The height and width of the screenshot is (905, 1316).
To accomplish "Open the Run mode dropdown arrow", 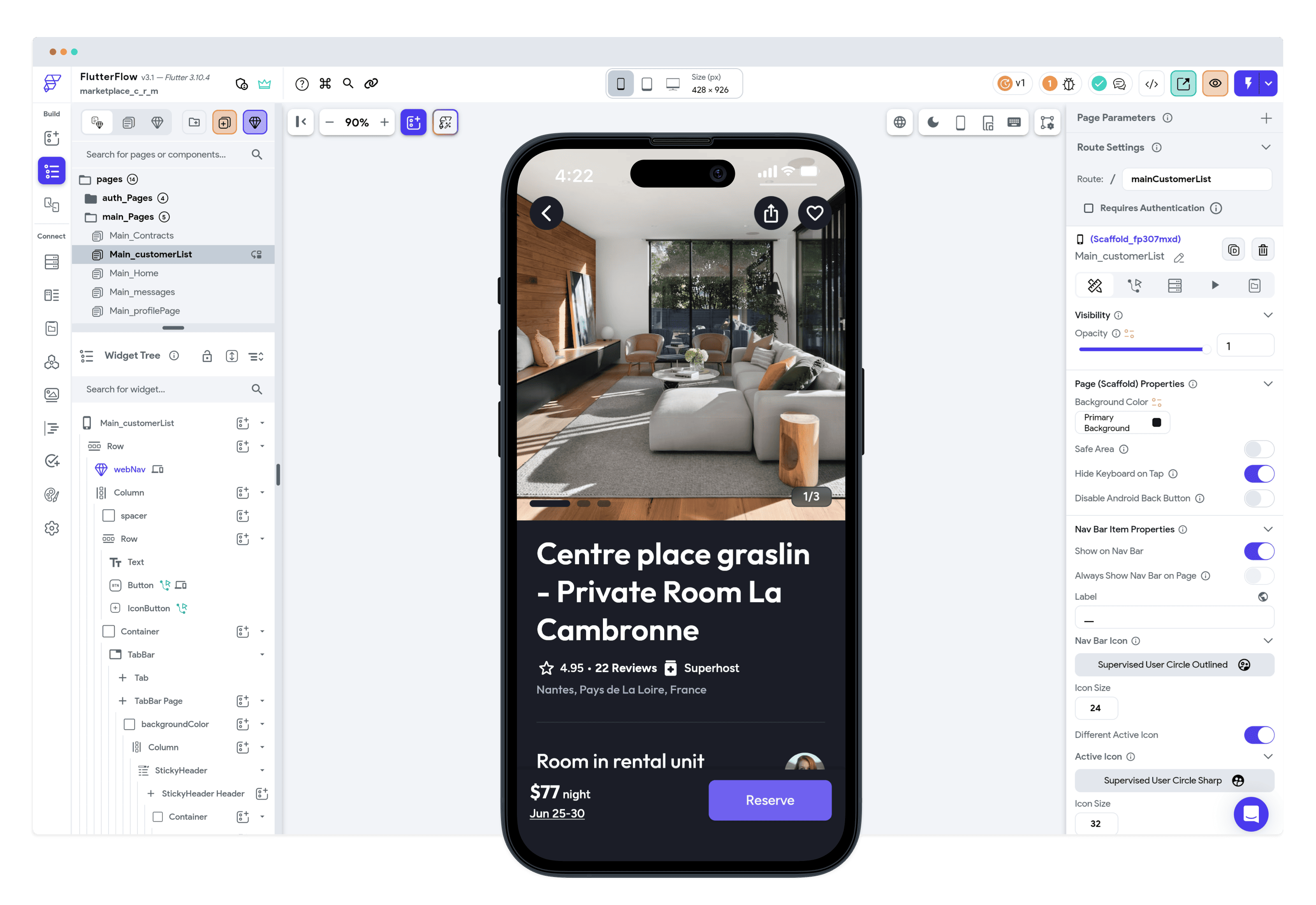I will point(1268,84).
